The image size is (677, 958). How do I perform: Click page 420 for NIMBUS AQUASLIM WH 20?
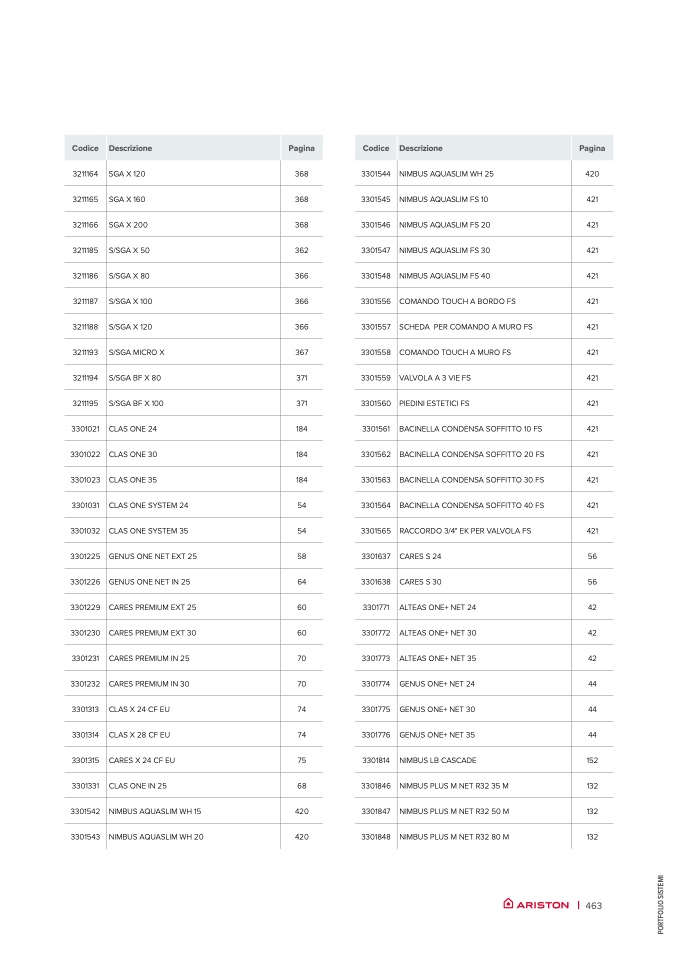(x=302, y=836)
